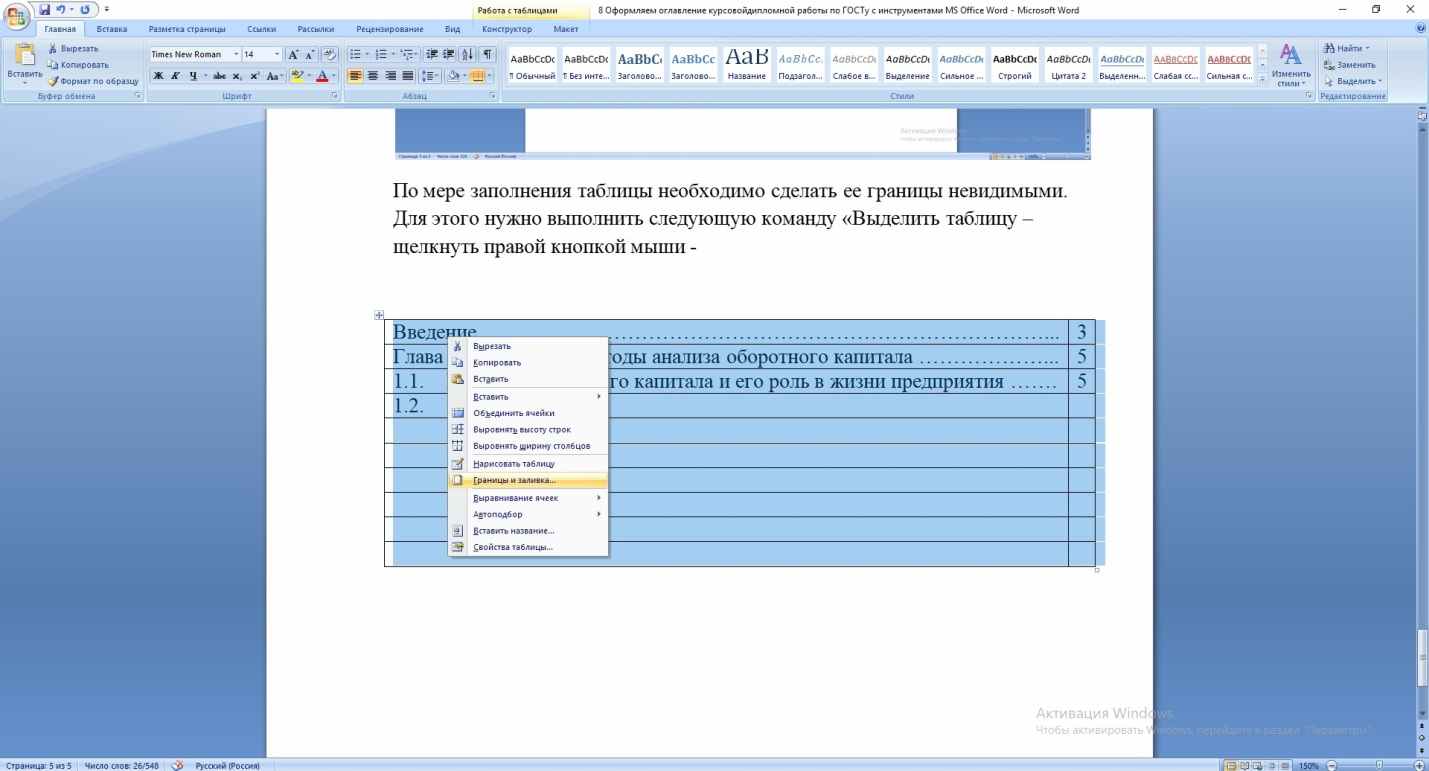1429x771 pixels.
Task: Align text left
Action: tap(355, 75)
